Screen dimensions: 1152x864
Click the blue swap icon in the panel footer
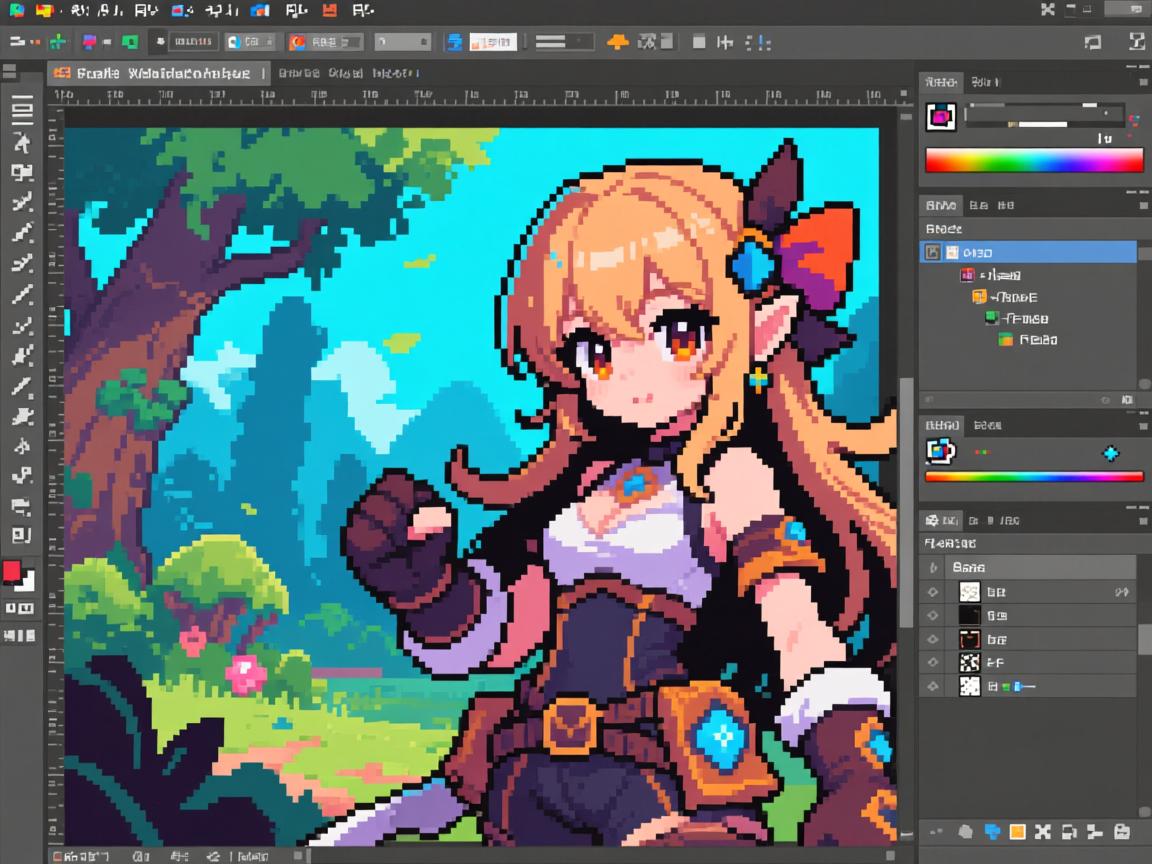pos(992,831)
